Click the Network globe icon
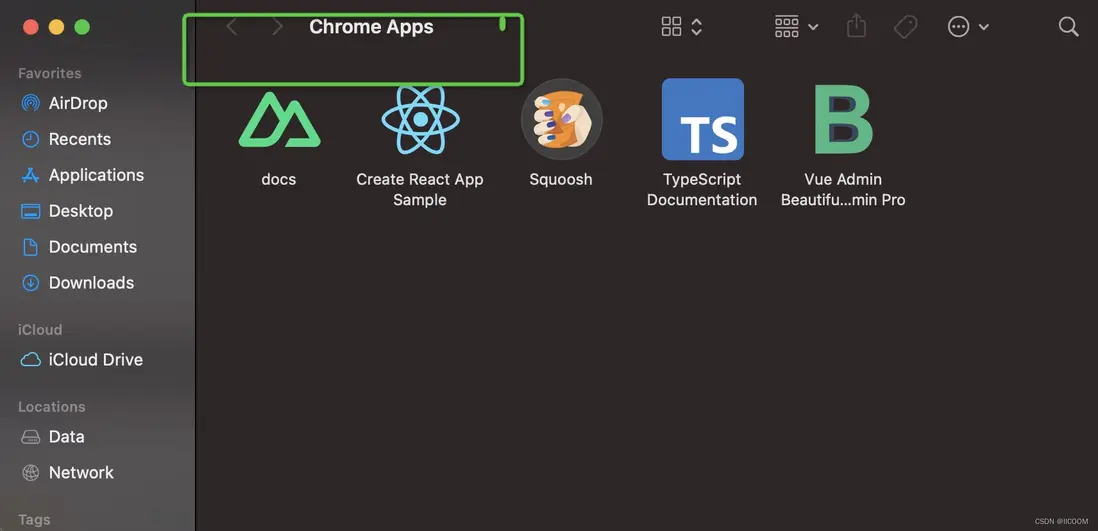The width and height of the screenshot is (1098, 531). (30, 473)
